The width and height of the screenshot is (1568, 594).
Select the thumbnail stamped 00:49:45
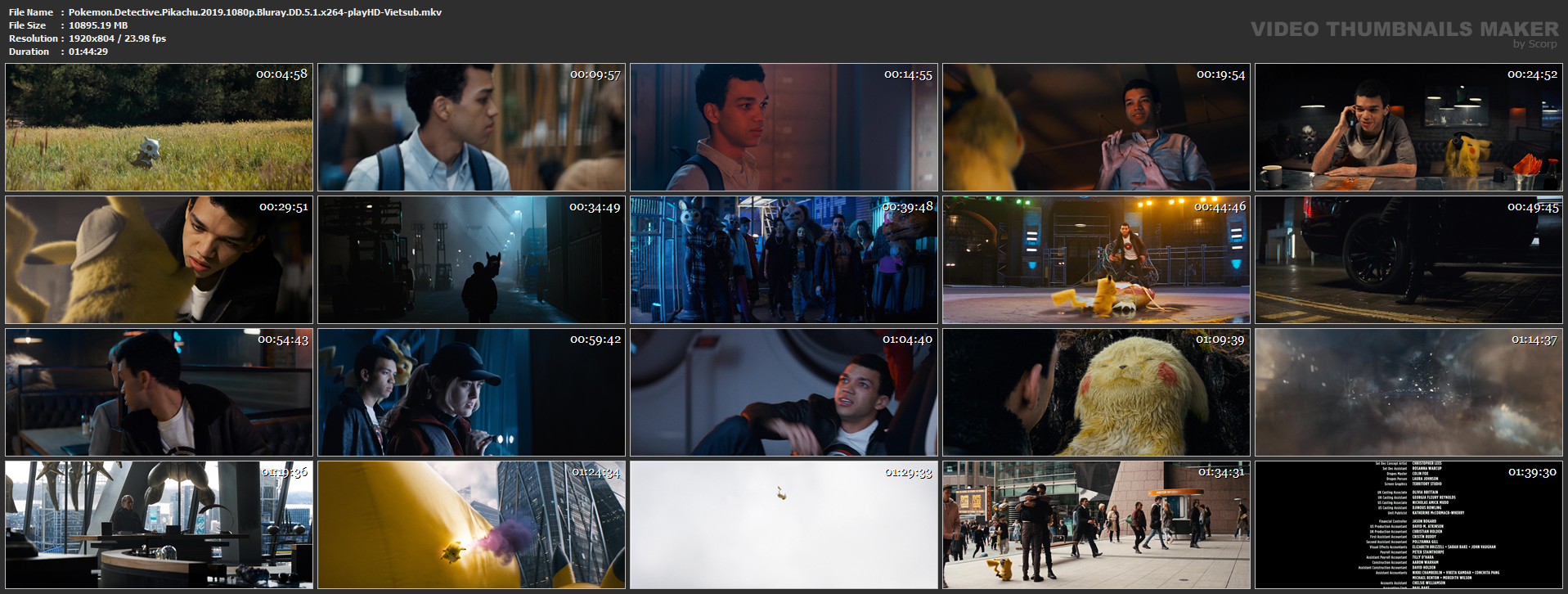(x=1409, y=260)
